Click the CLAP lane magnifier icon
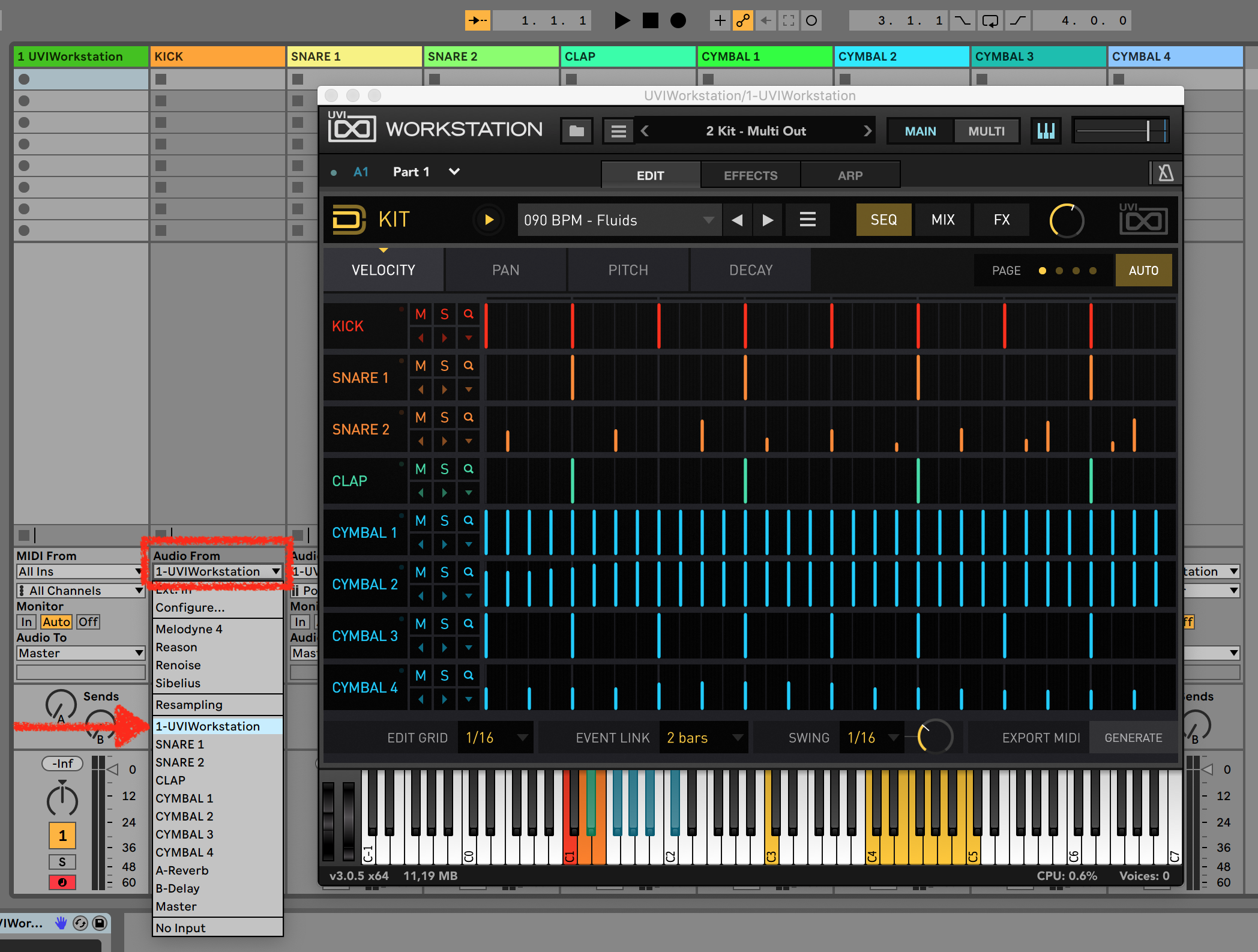This screenshot has width=1258, height=952. [469, 469]
